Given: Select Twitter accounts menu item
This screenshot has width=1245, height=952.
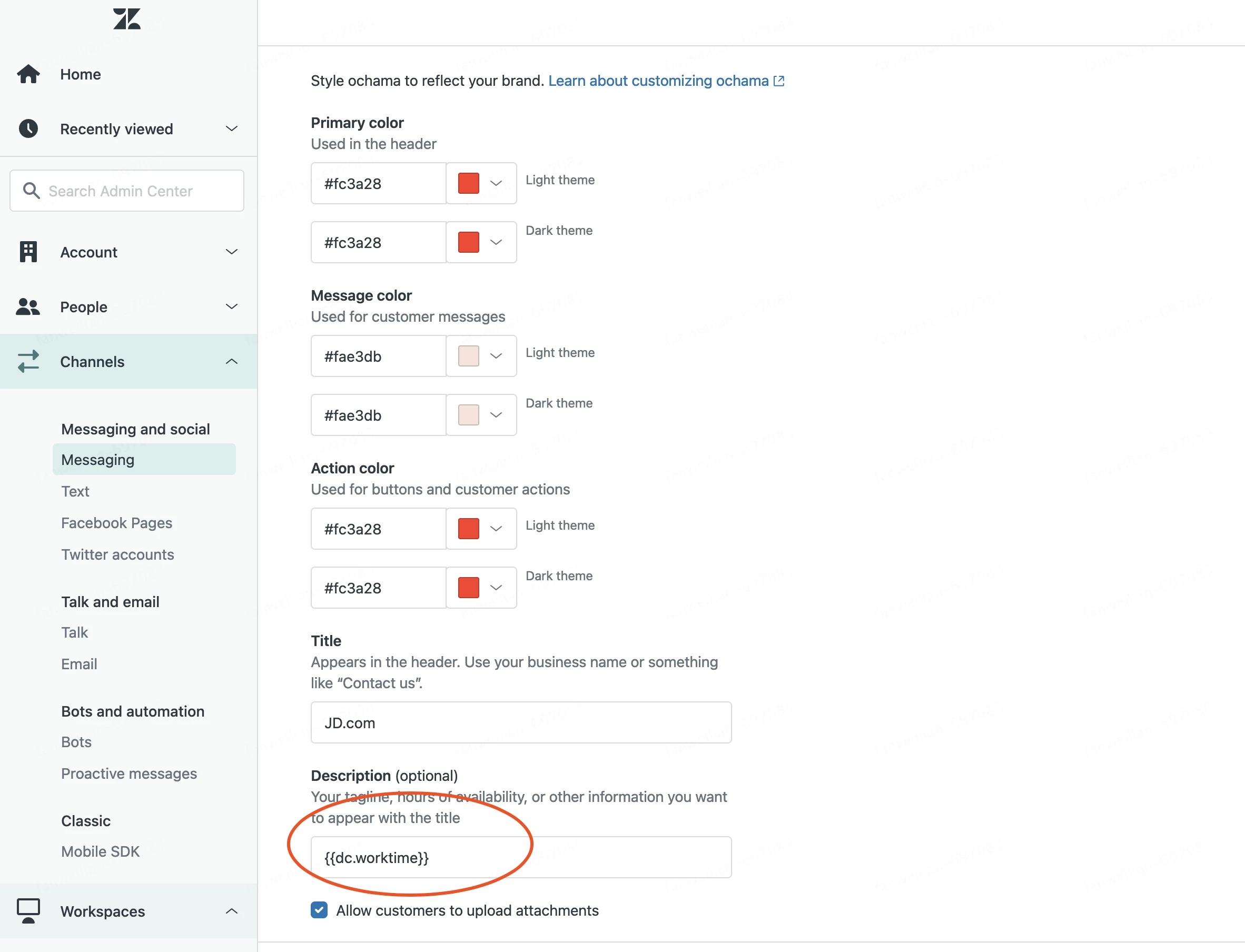Looking at the screenshot, I should pos(117,554).
